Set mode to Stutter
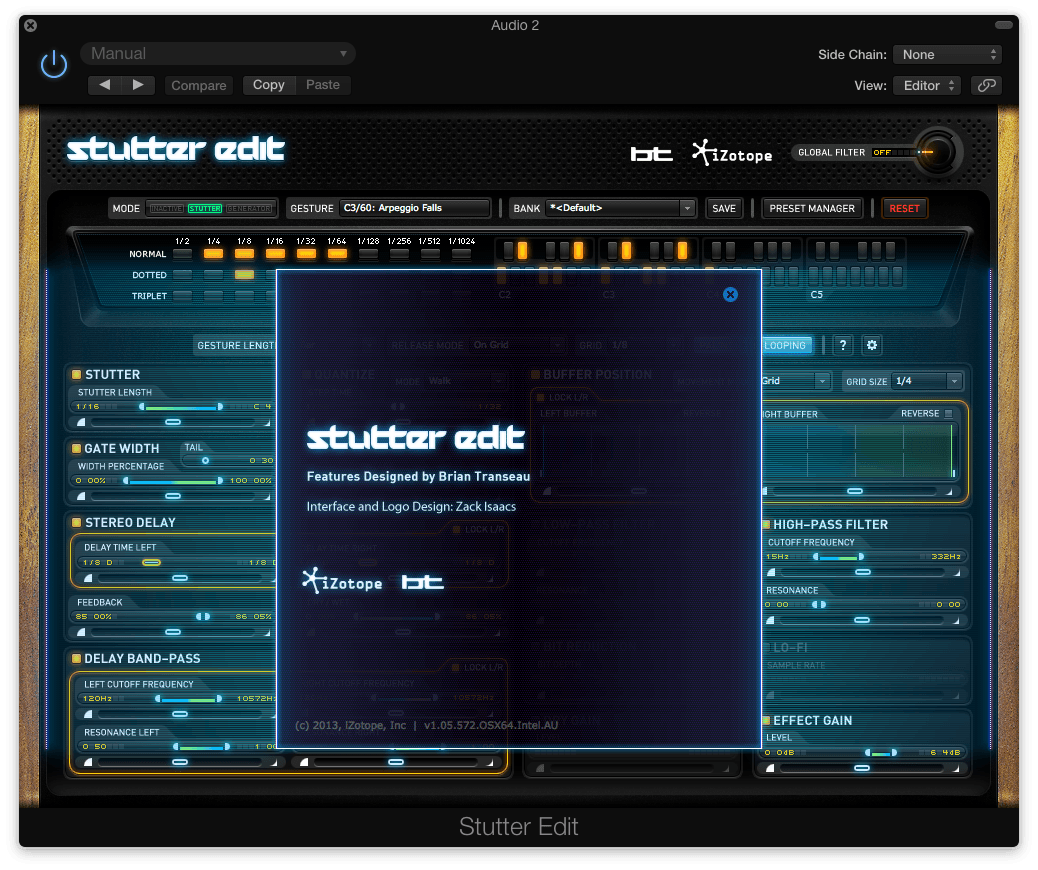Image resolution: width=1038 pixels, height=870 pixels. [205, 209]
